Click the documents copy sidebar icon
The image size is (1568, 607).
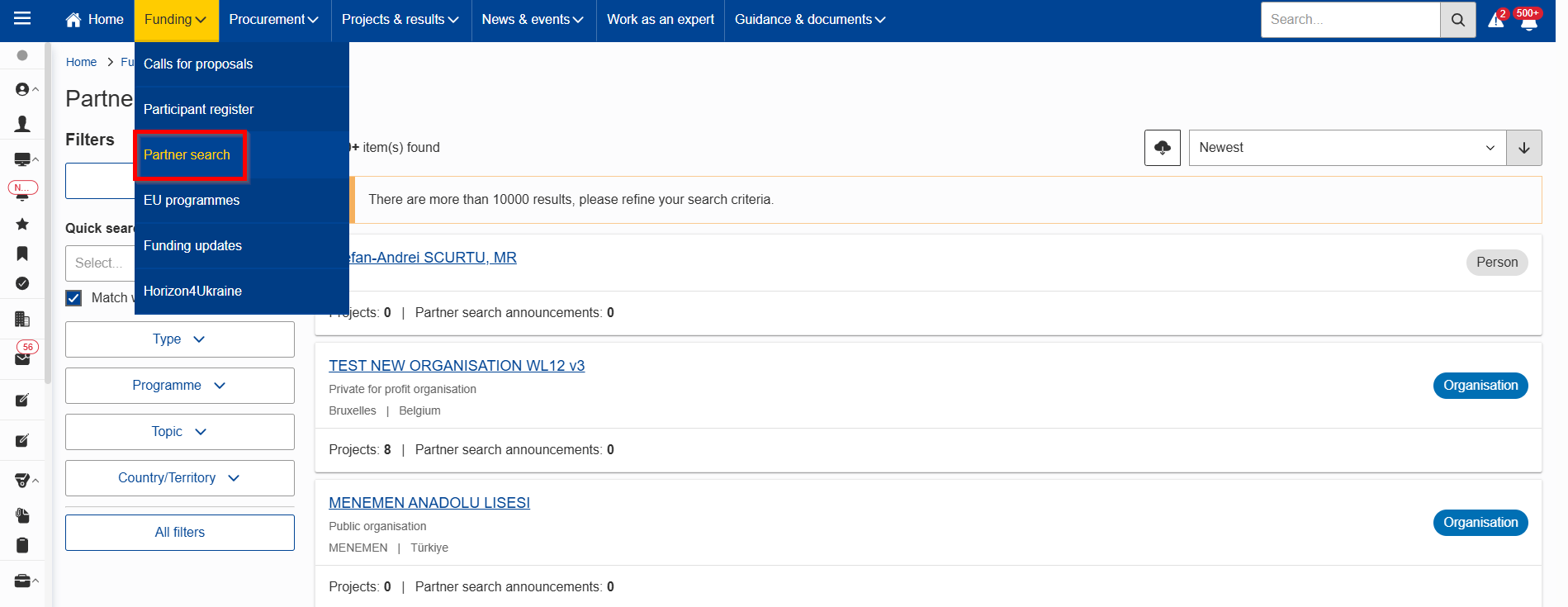pyautogui.click(x=22, y=515)
